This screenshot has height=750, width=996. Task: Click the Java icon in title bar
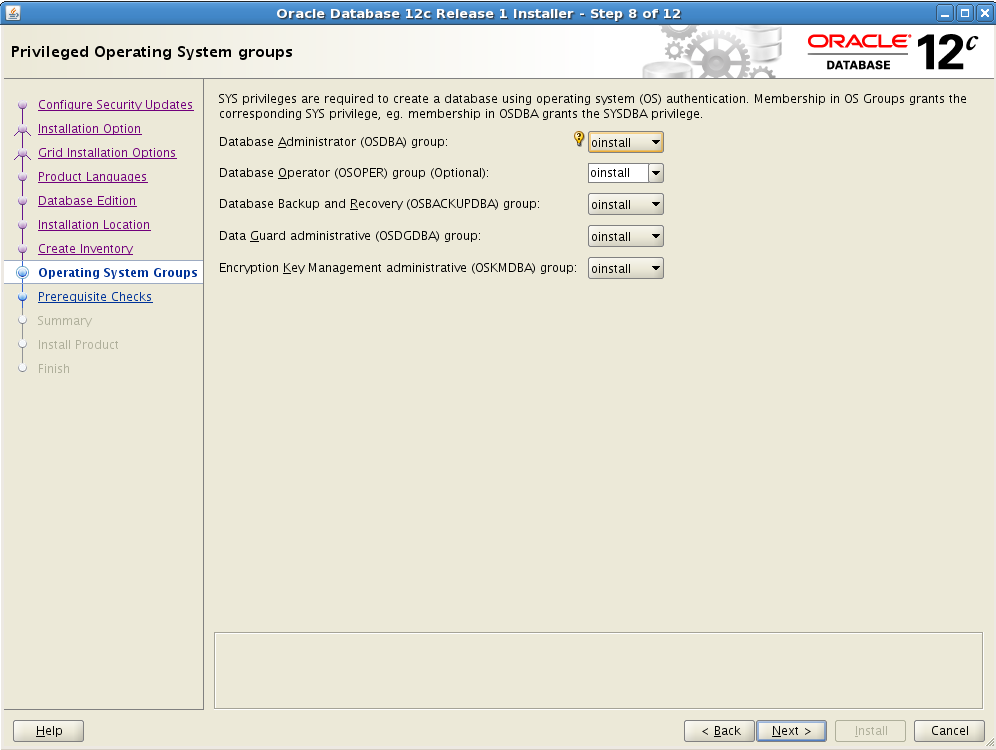coord(13,13)
